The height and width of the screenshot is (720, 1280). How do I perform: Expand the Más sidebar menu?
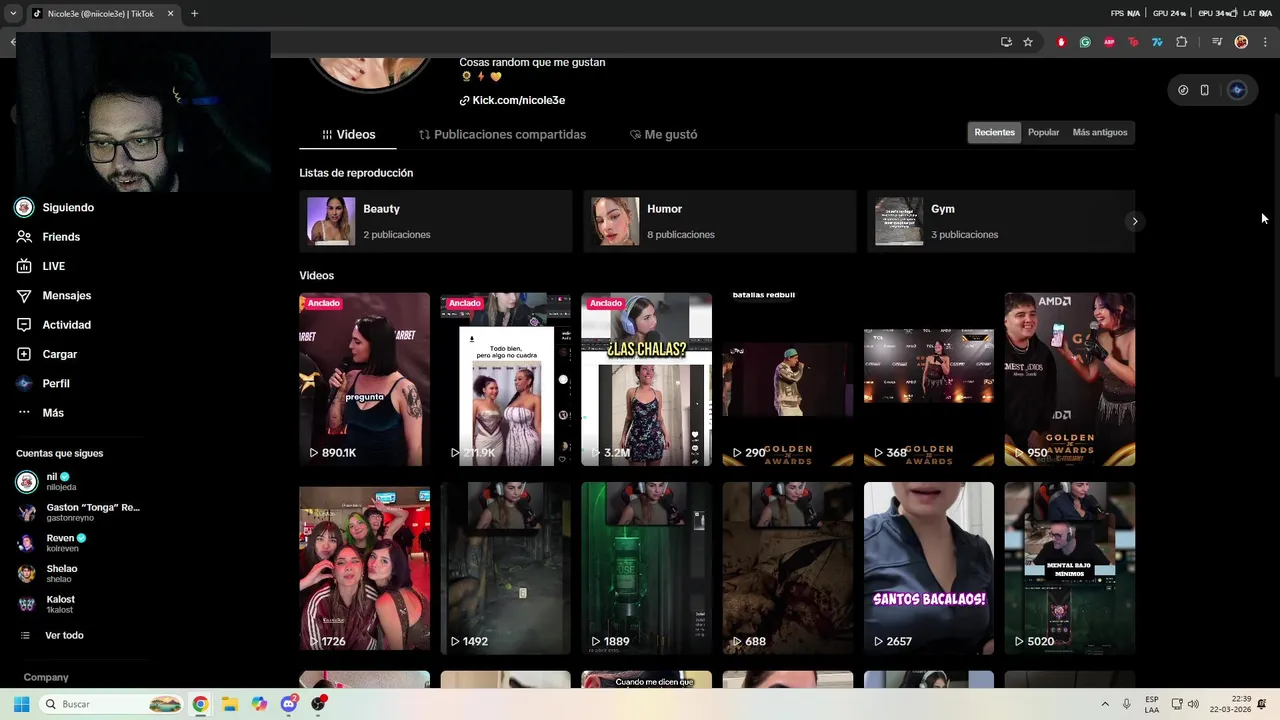coord(40,413)
